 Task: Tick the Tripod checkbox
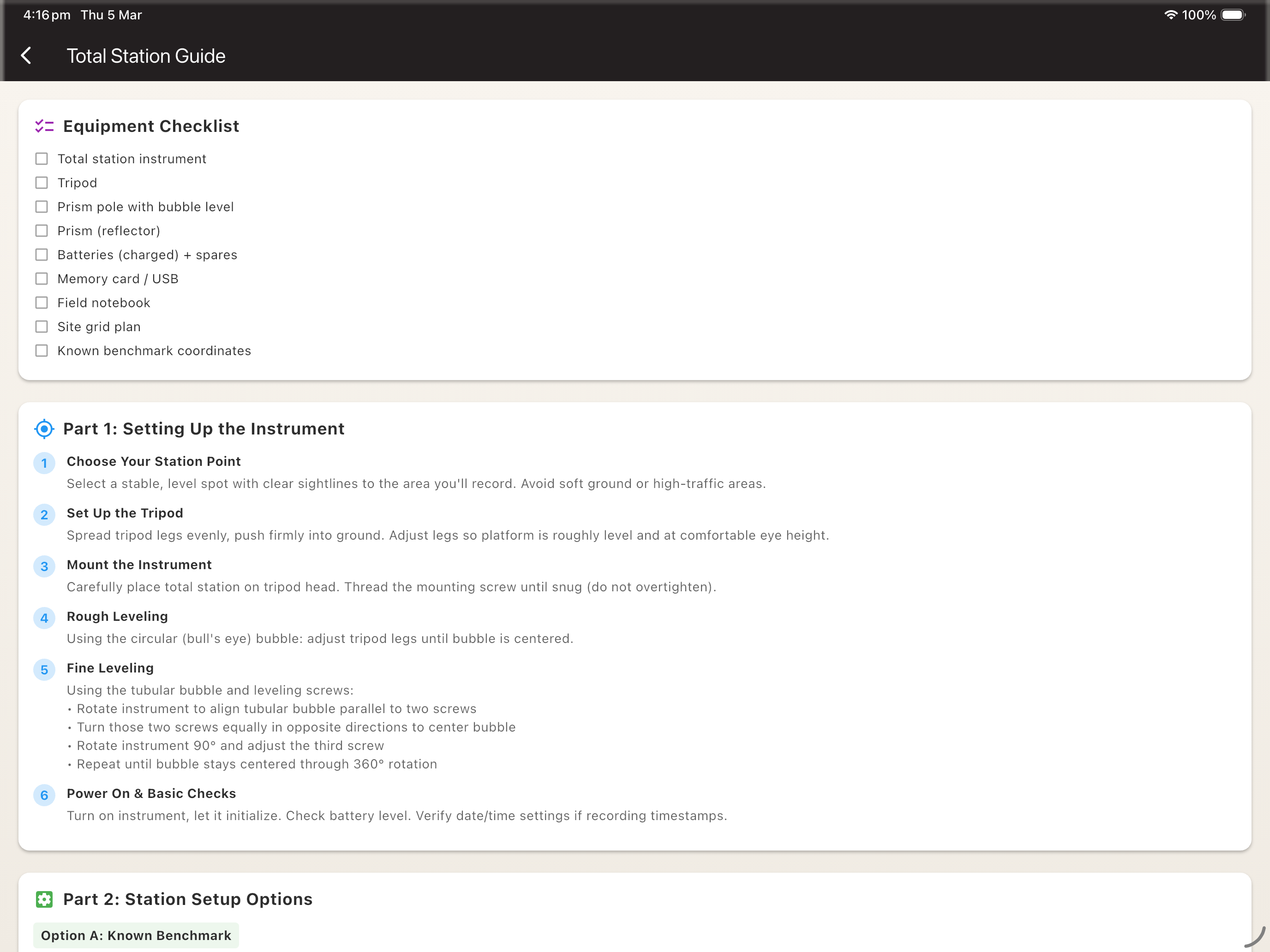[42, 183]
